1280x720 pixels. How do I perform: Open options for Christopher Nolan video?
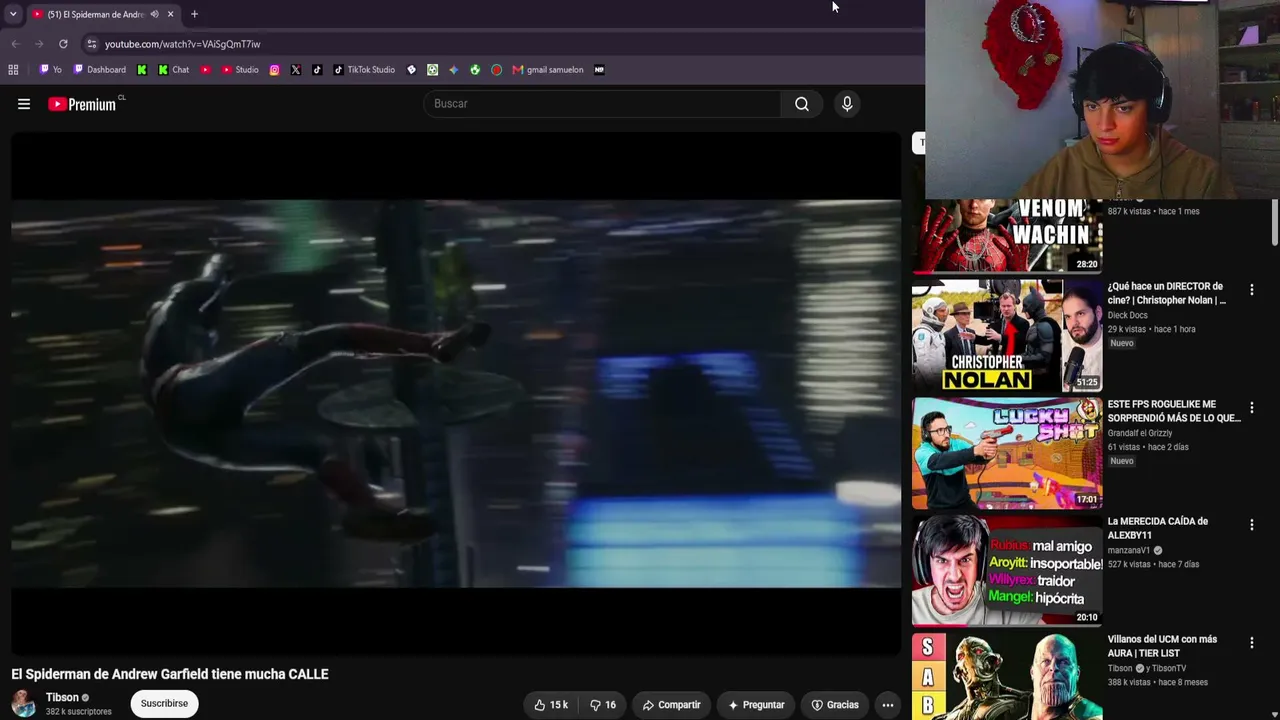tap(1251, 290)
